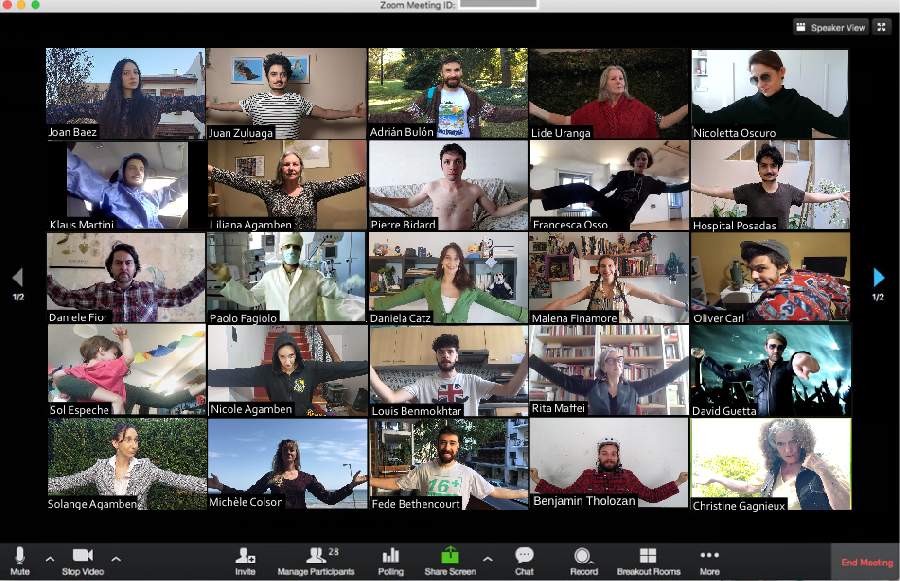The image size is (900, 581).
Task: Click End Meeting
Action: pos(866,562)
